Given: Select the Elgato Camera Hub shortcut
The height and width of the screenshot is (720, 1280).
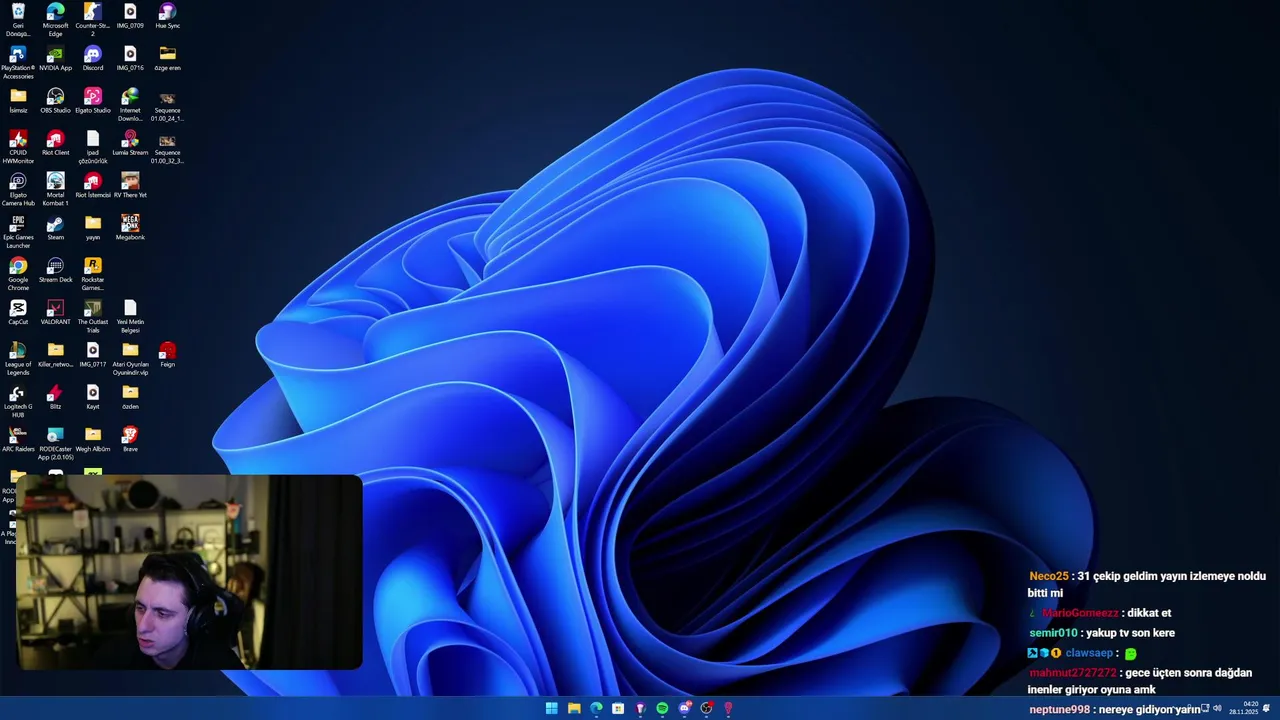Looking at the screenshot, I should click(x=18, y=189).
